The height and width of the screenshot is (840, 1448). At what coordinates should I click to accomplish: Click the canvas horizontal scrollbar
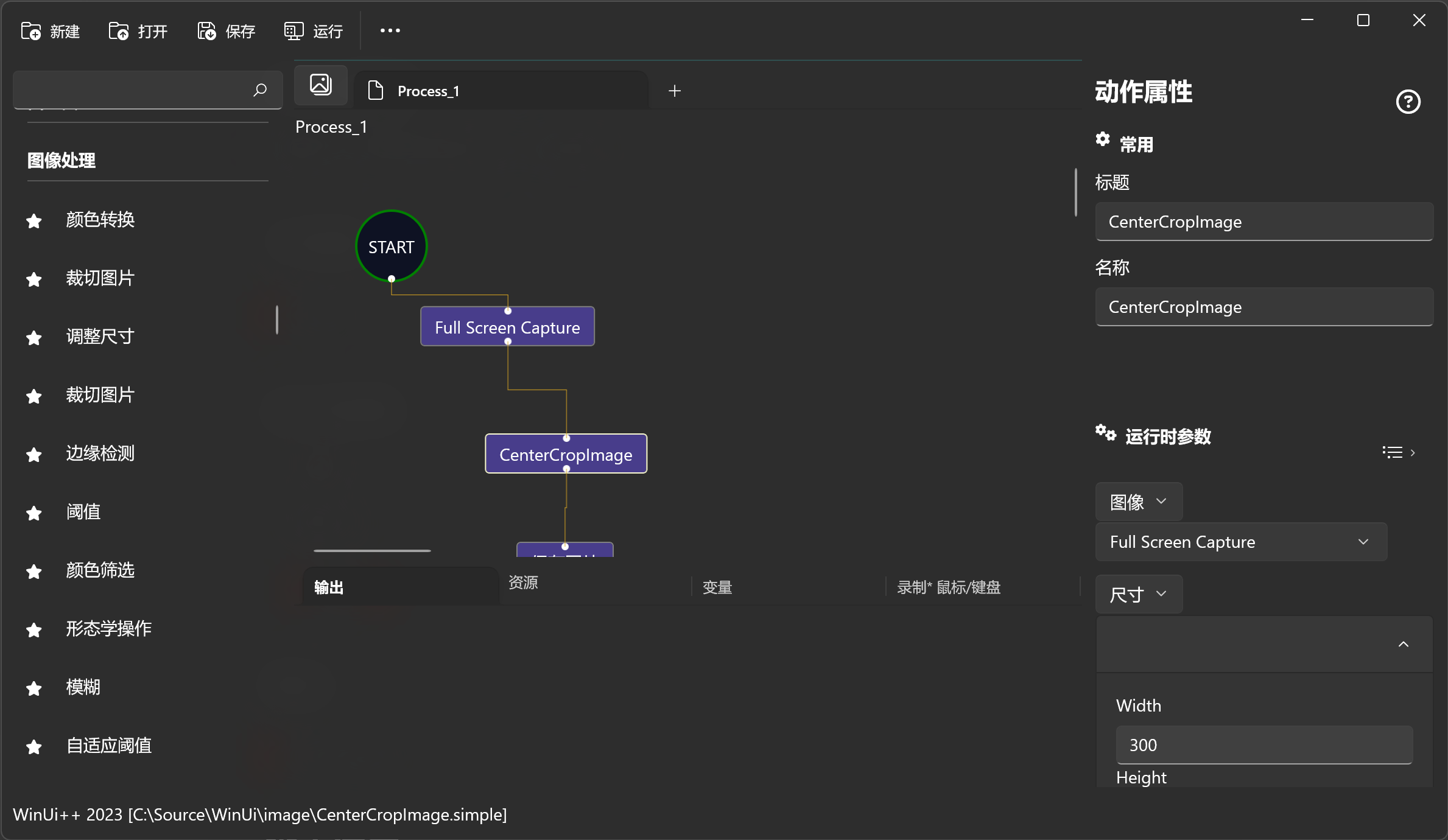point(372,550)
